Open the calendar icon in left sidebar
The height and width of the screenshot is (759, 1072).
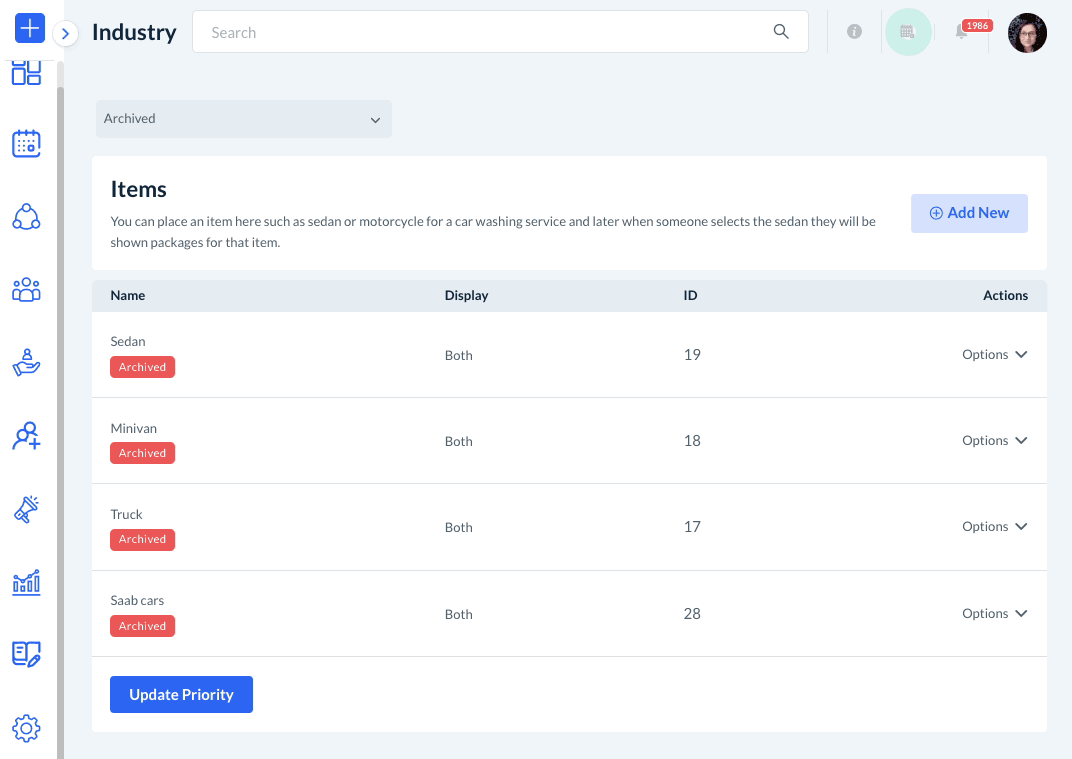(26, 144)
